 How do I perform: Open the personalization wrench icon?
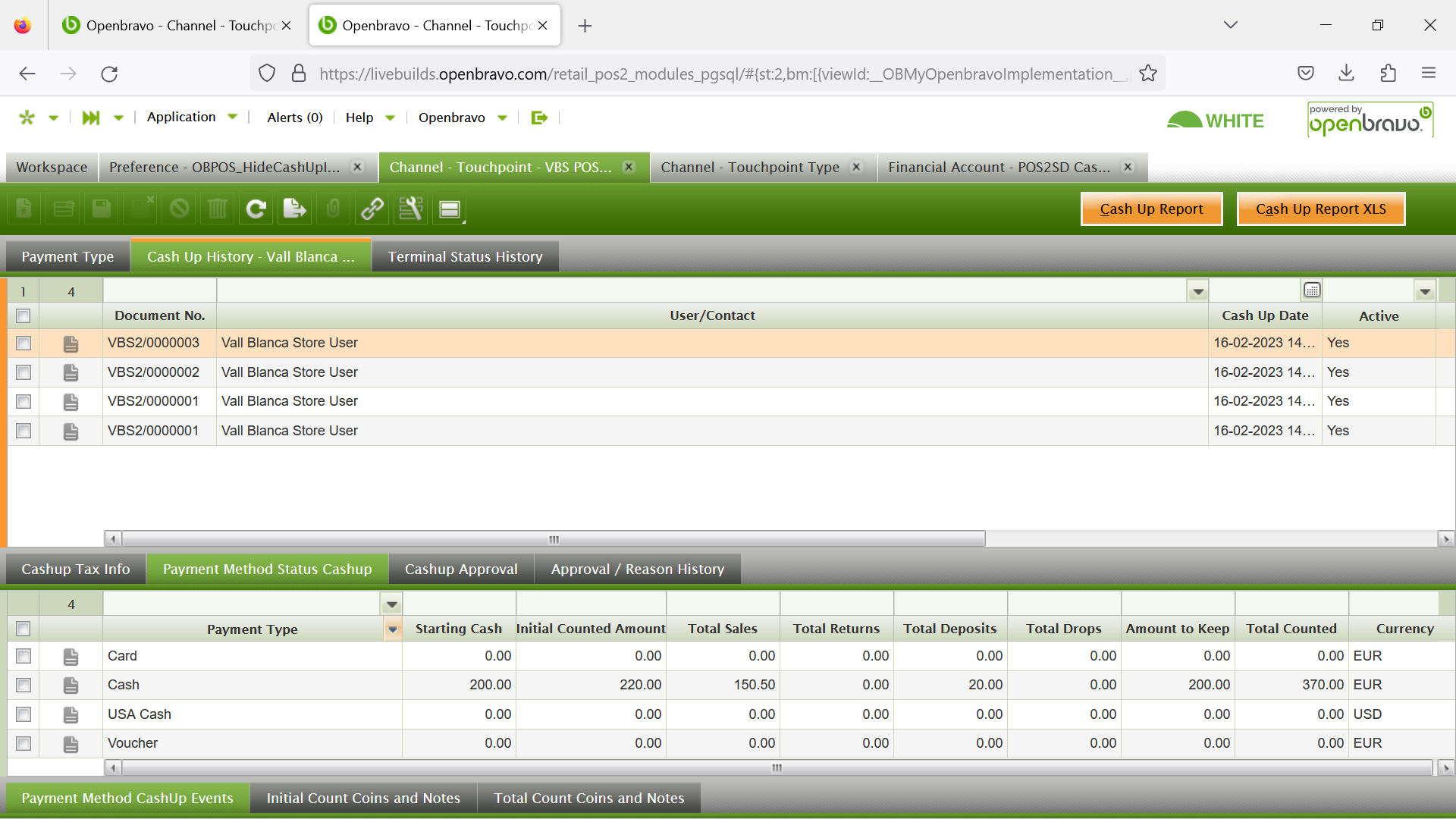(x=410, y=209)
